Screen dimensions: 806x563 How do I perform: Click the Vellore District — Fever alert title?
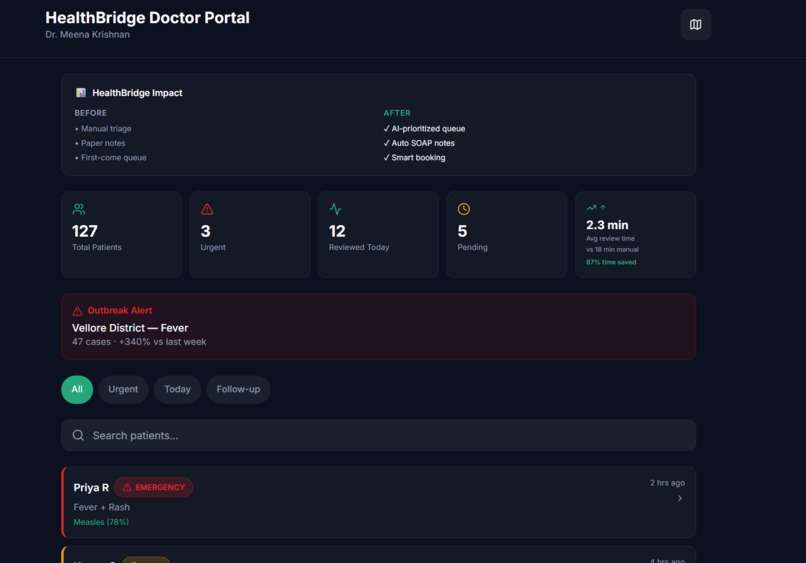point(130,328)
